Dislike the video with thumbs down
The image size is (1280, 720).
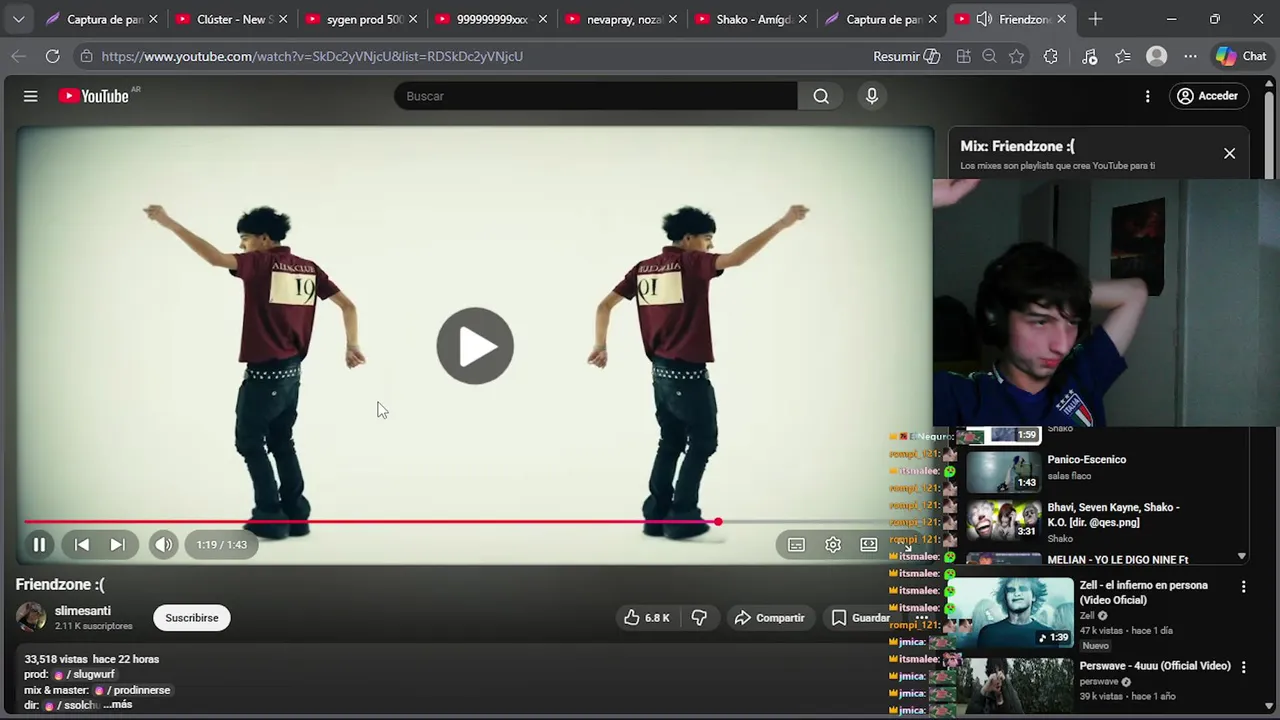(x=699, y=618)
